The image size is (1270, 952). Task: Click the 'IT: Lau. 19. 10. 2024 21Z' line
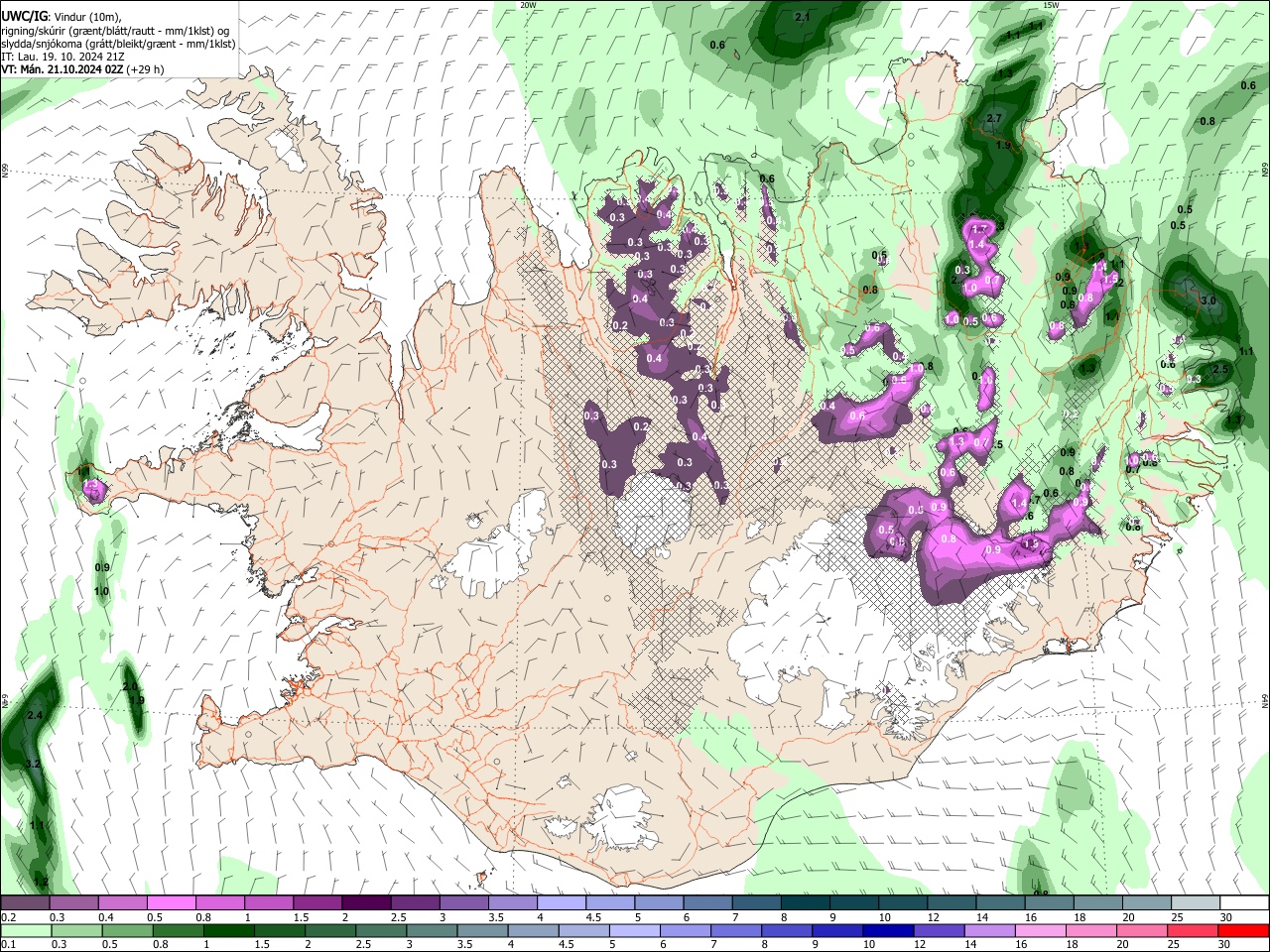tap(63, 57)
